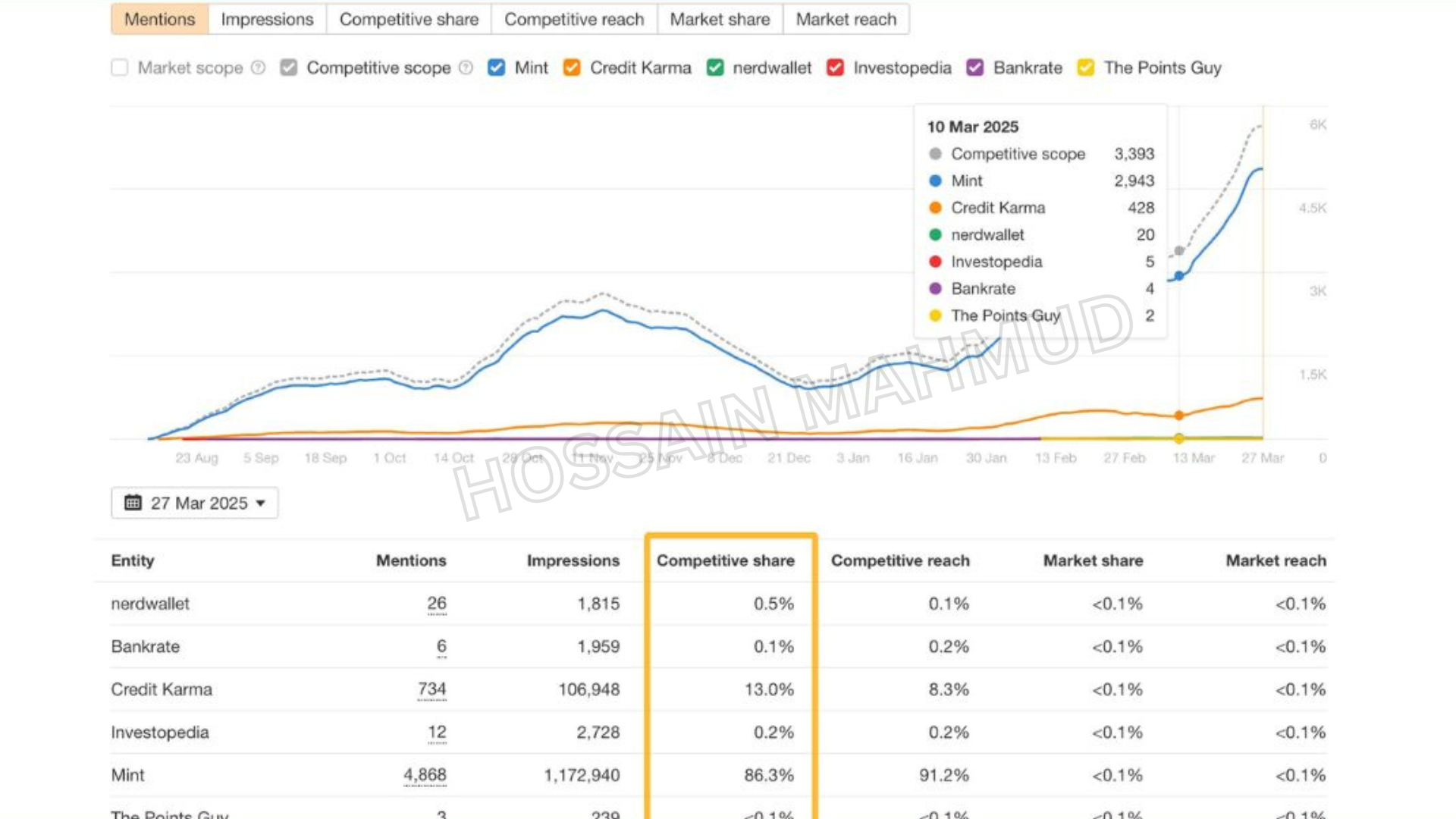Click Mint competitive share 86.3%
This screenshot has width=1456, height=819.
coord(769,775)
